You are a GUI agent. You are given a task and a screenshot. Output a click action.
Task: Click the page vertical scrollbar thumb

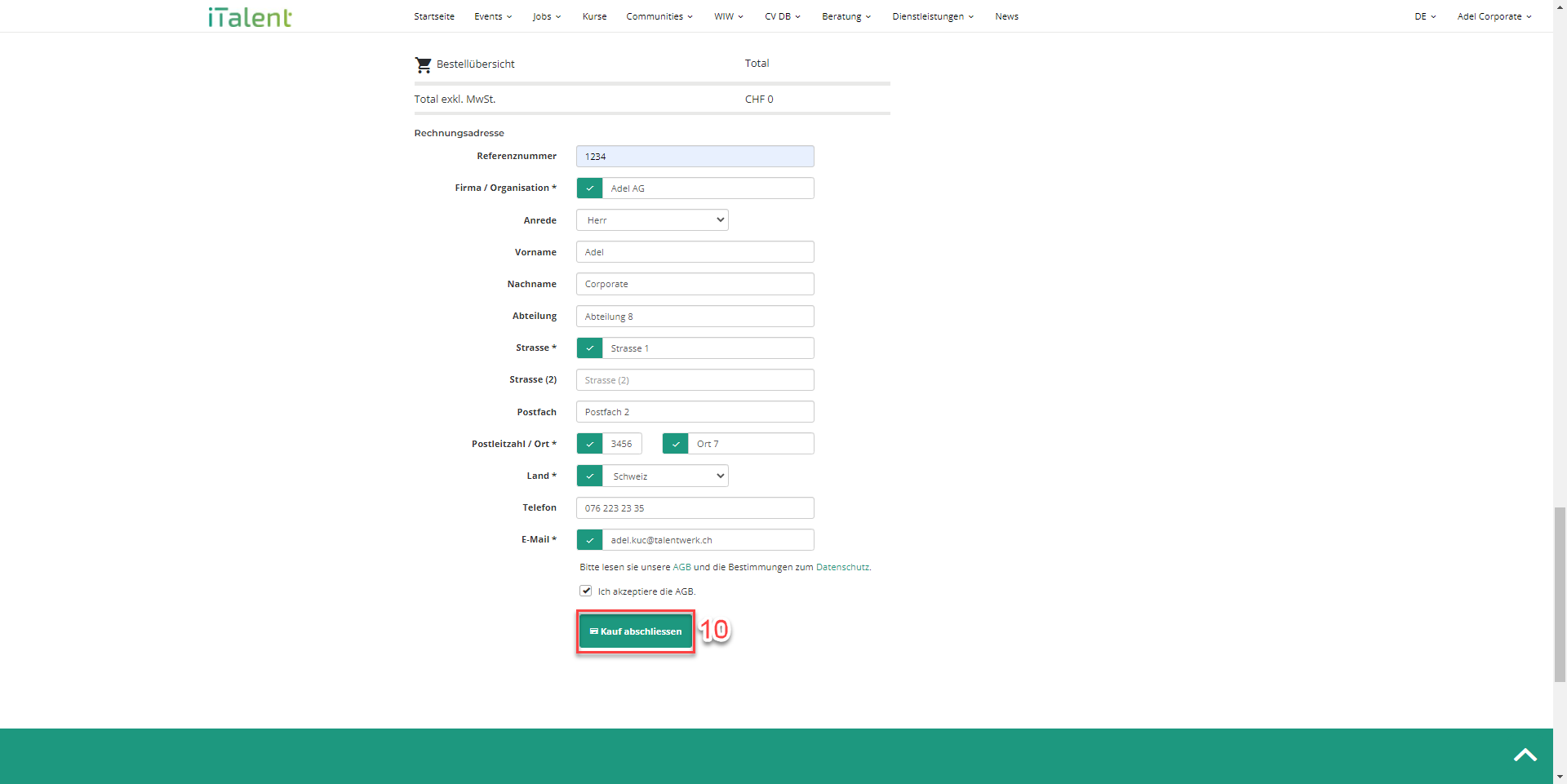click(x=1560, y=593)
